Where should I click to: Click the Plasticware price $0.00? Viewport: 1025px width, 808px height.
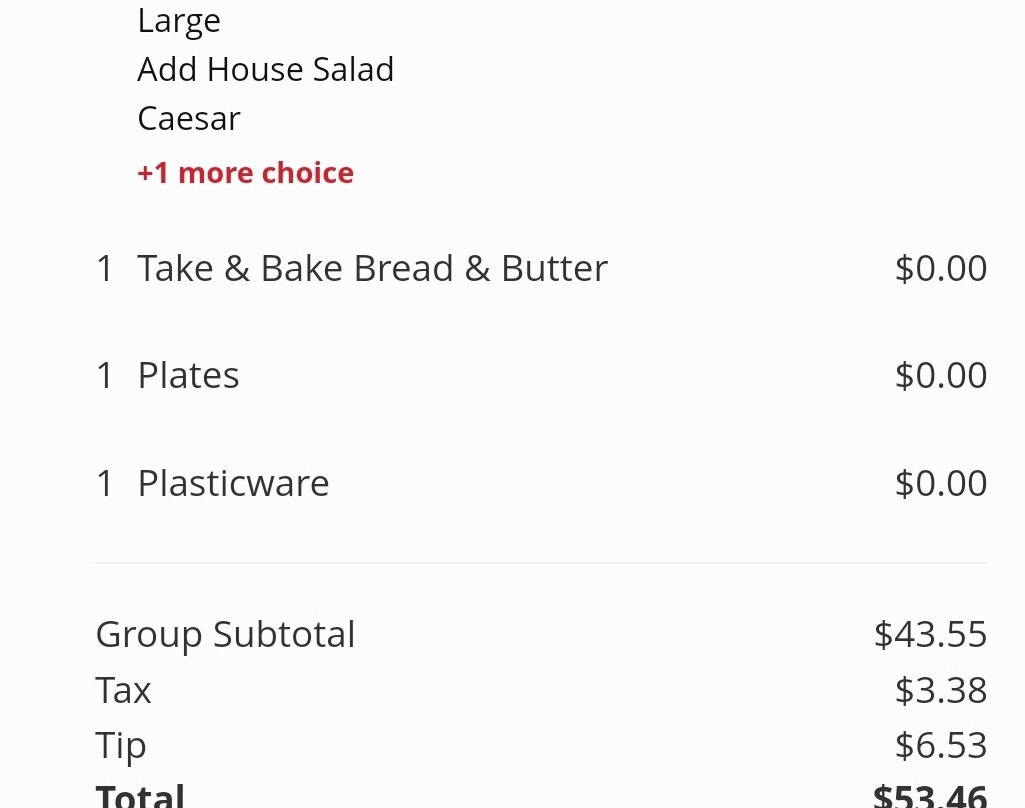pyautogui.click(x=940, y=484)
